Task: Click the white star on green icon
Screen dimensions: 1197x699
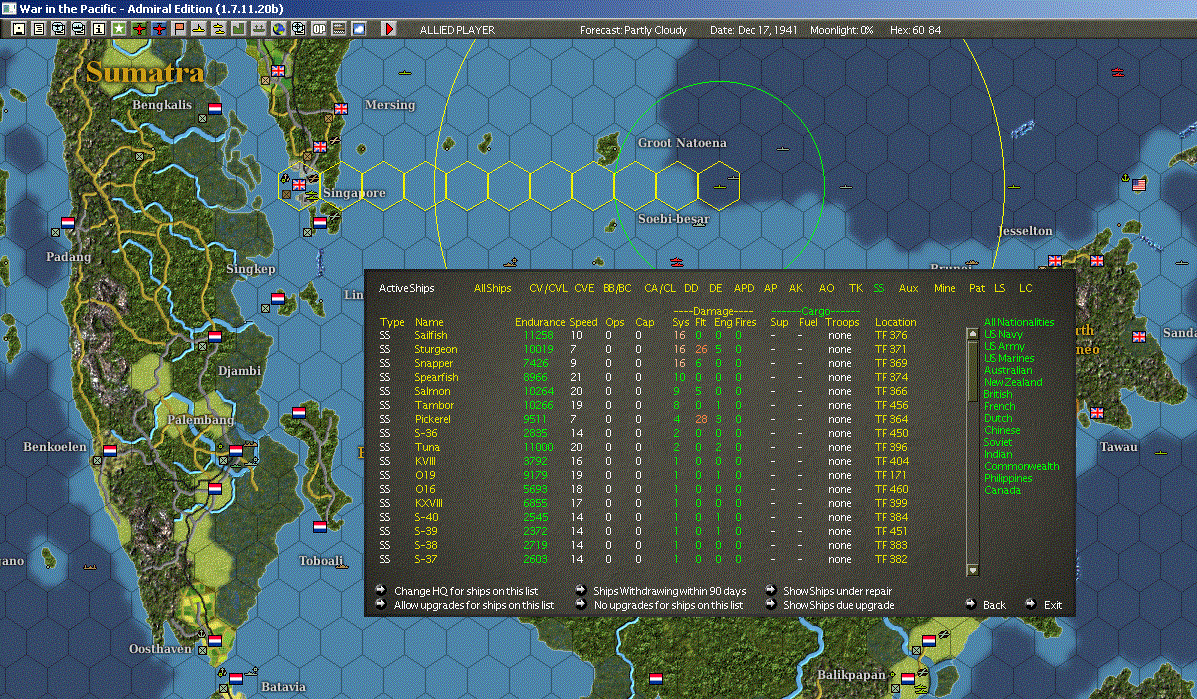Action: (118, 29)
